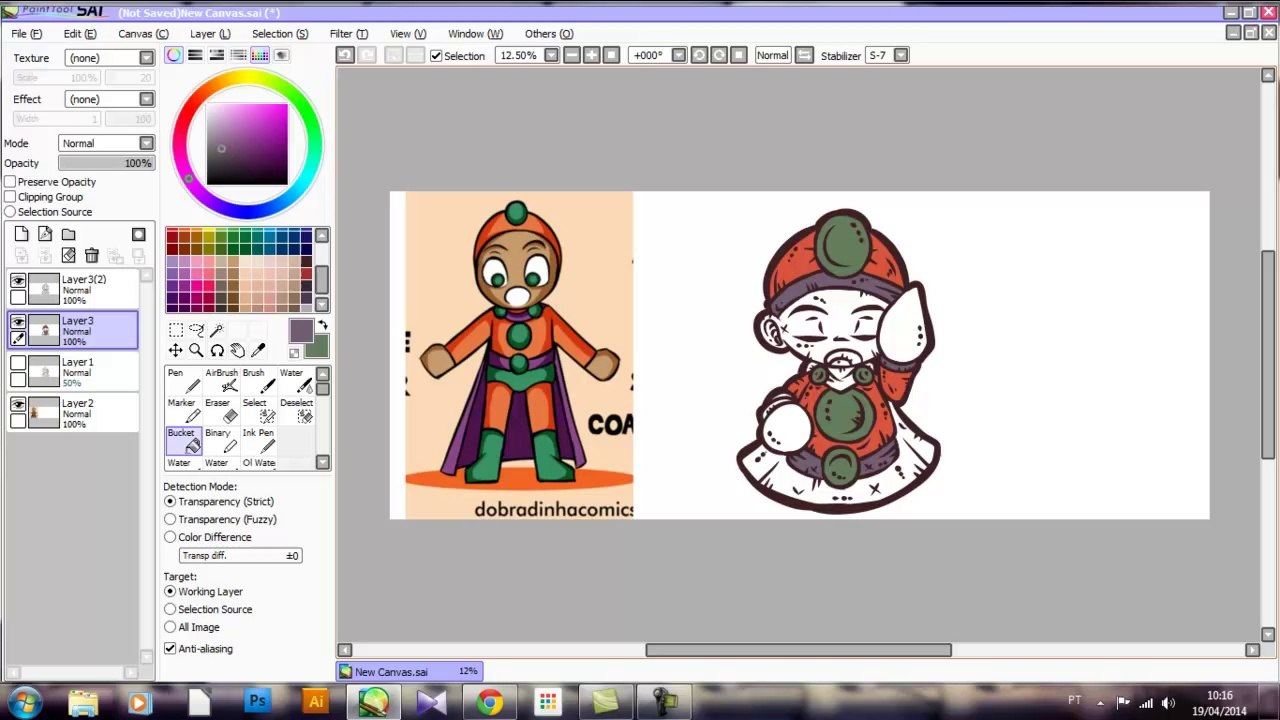
Task: Switch to the Eraser tool
Action: point(220,411)
